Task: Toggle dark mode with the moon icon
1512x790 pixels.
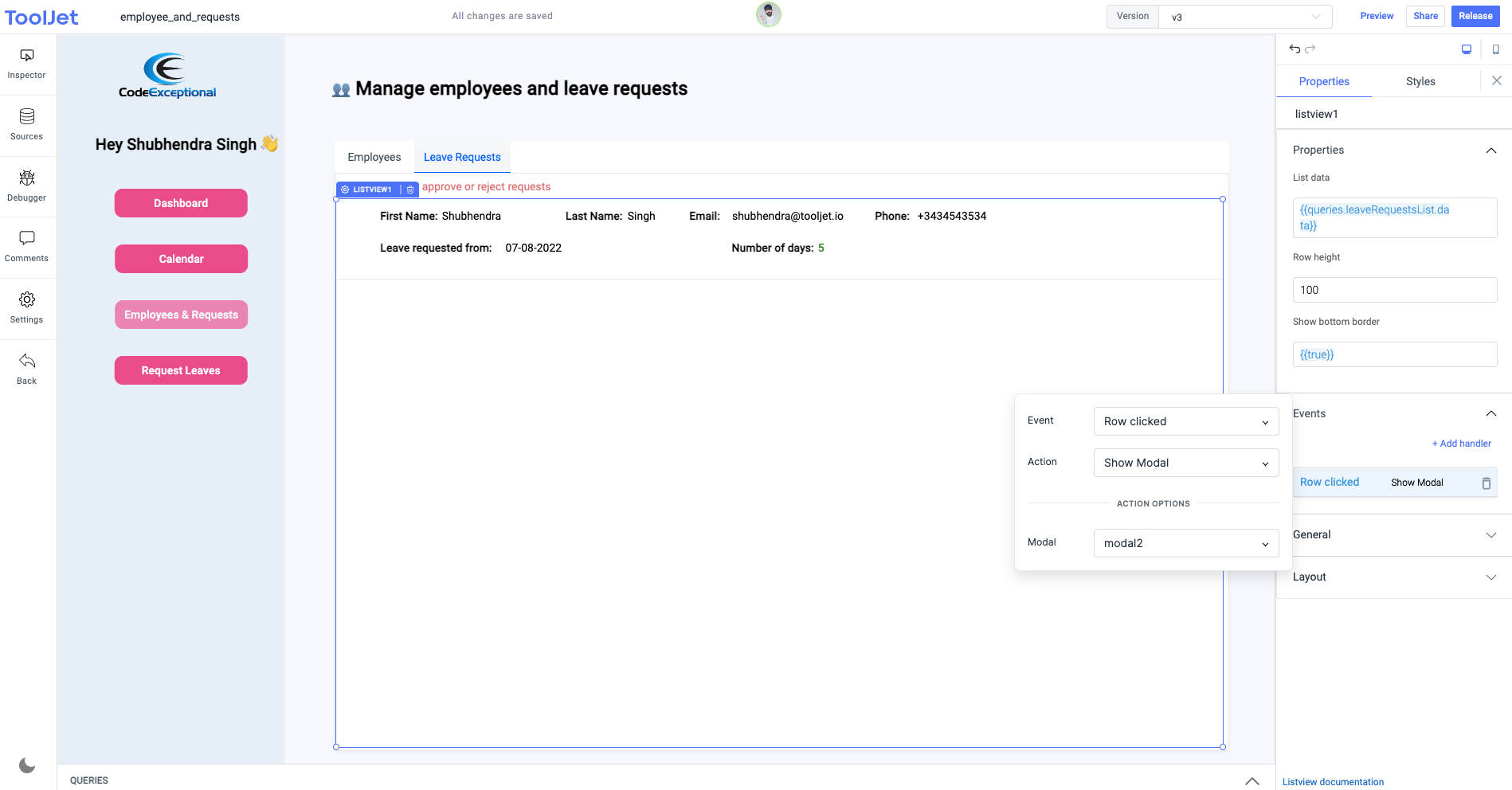Action: 26,765
